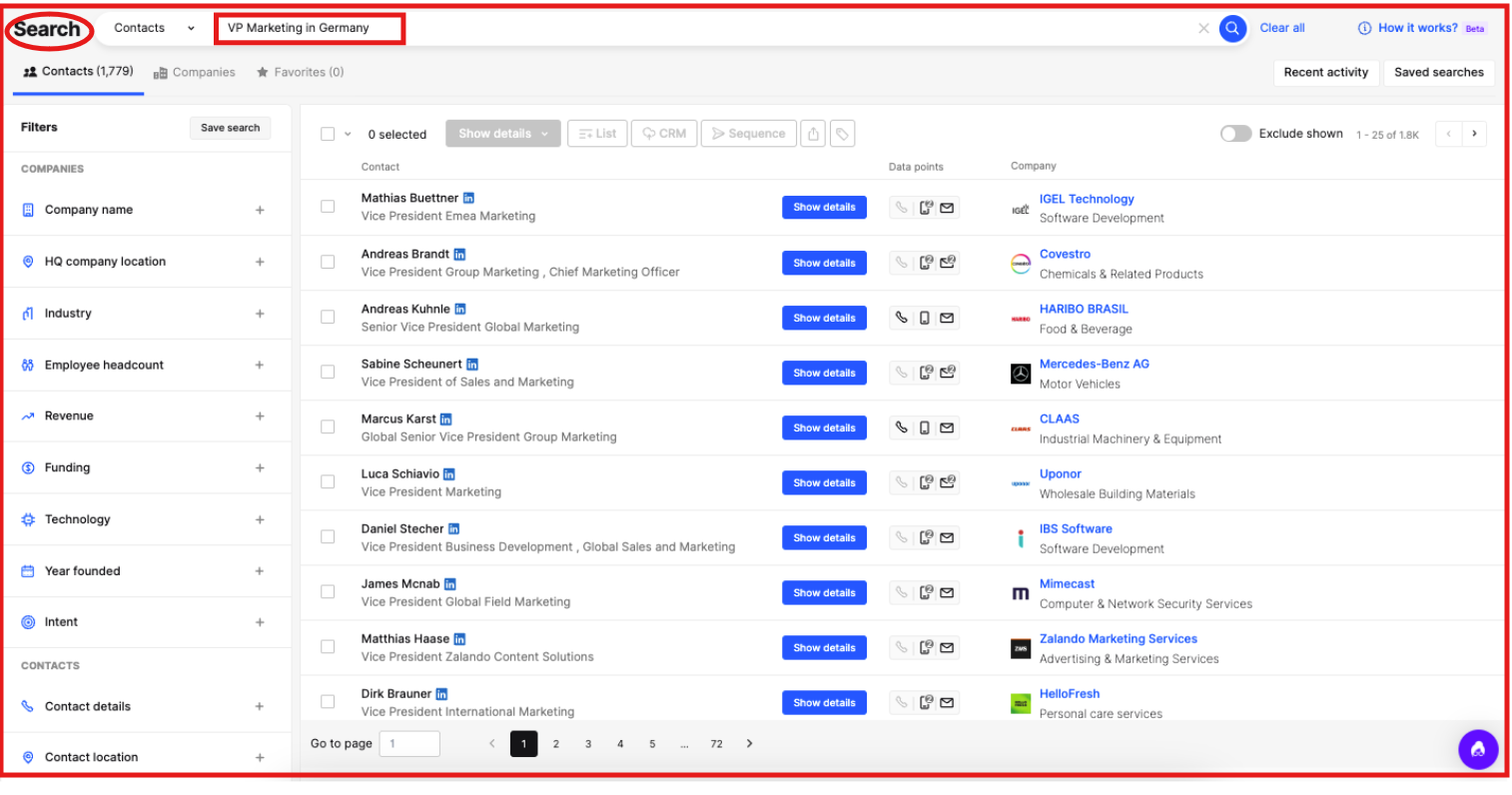Viewport: 1512px width, 795px height.
Task: Clear the search query with X icon
Action: 1203,28
